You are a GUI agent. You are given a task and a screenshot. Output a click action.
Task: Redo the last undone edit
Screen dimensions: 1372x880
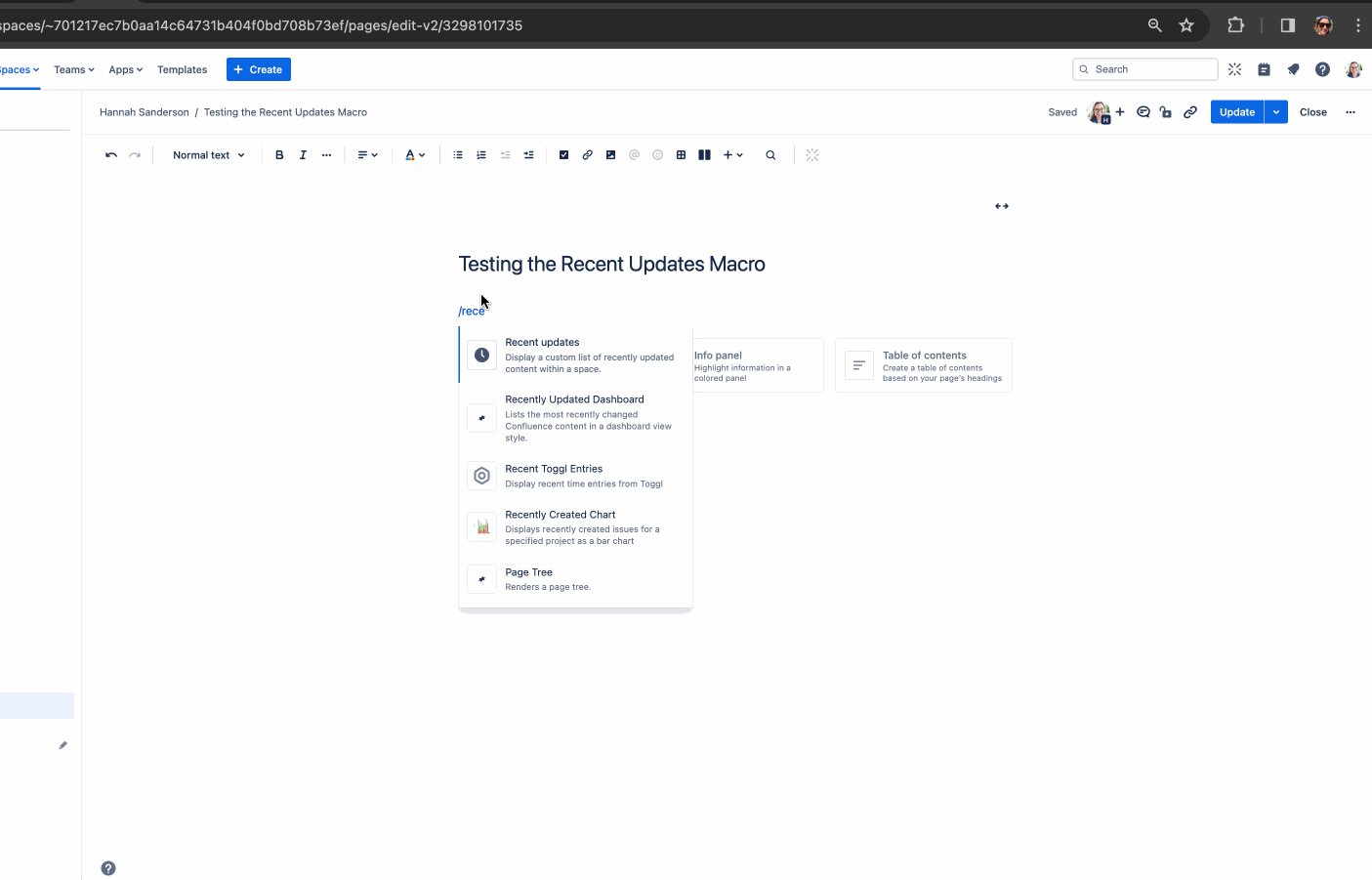pyautogui.click(x=135, y=155)
